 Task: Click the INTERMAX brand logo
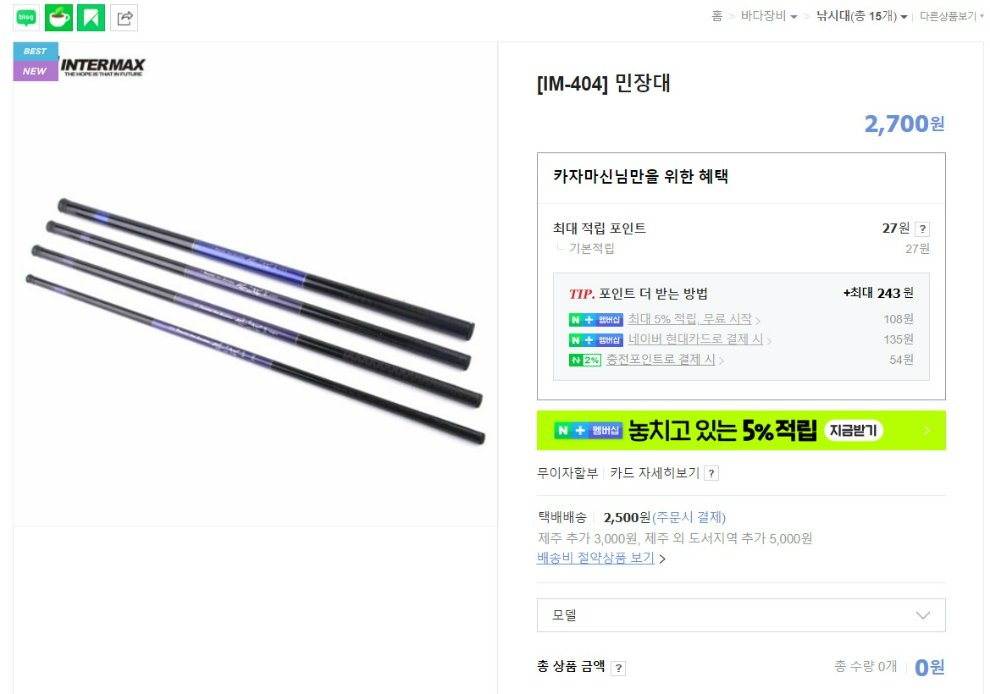tap(103, 66)
